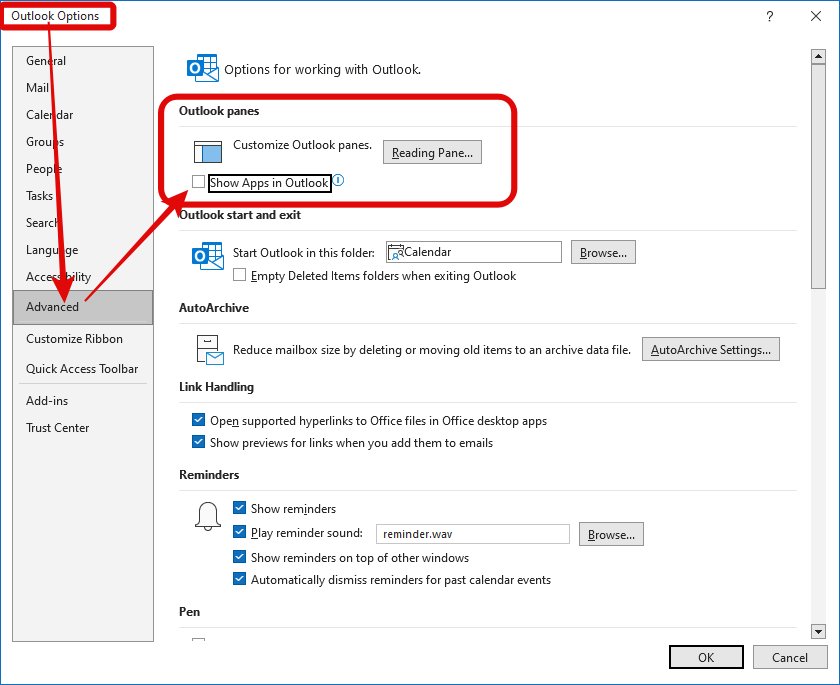
Task: Click the Outlook icon beside Start Outlook in this folder
Action: pyautogui.click(x=208, y=255)
